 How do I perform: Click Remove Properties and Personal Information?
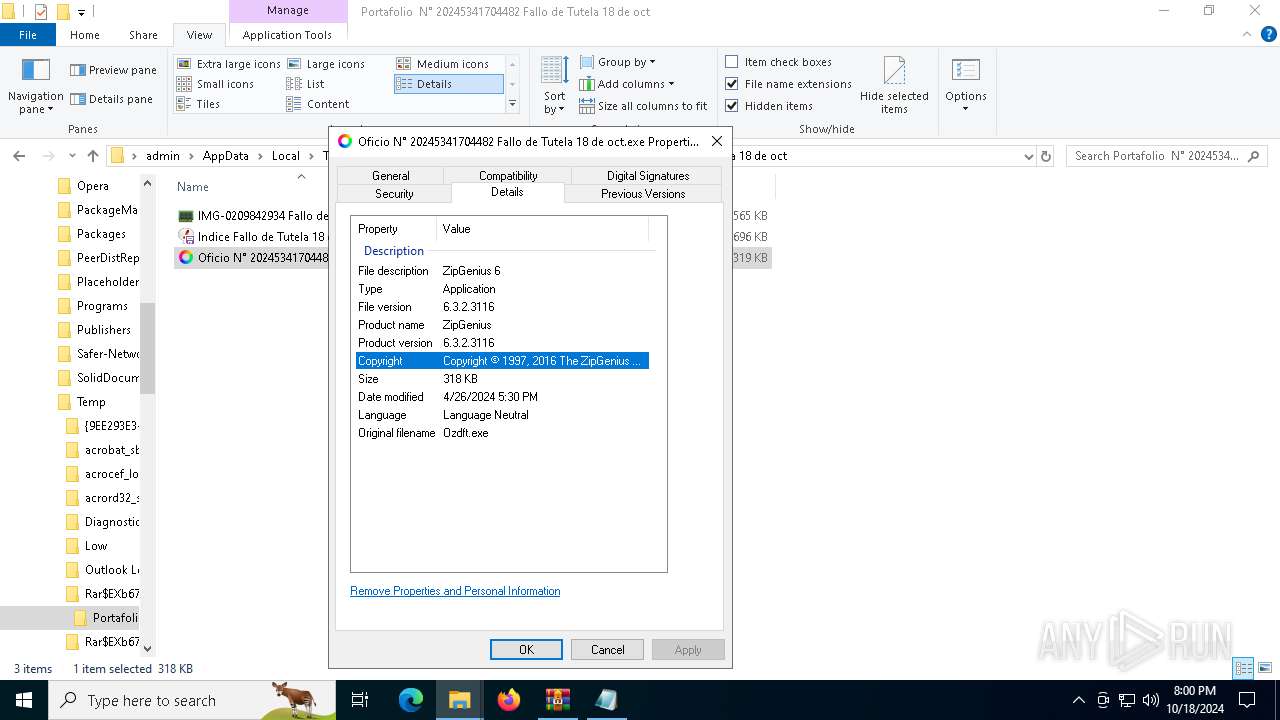click(455, 591)
